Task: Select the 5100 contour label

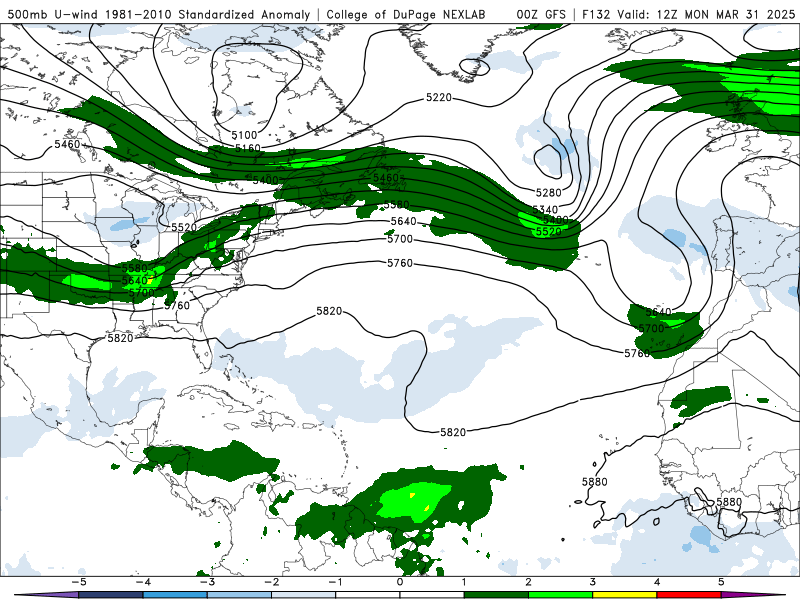Action: [244, 135]
